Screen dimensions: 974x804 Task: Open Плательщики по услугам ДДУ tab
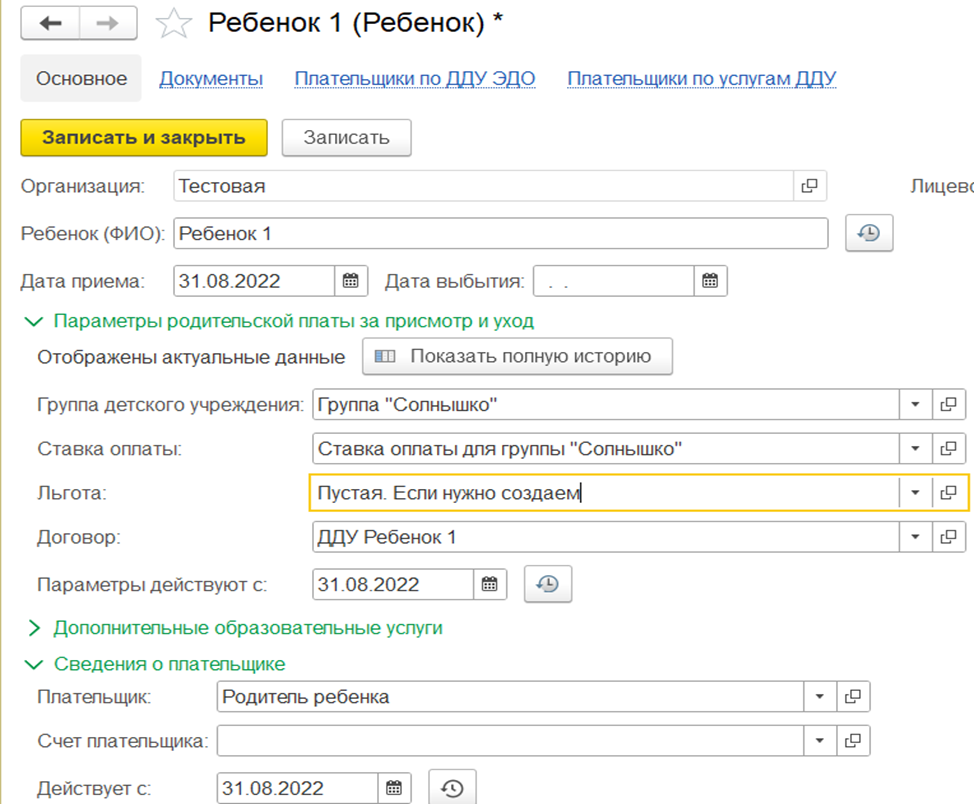[702, 79]
